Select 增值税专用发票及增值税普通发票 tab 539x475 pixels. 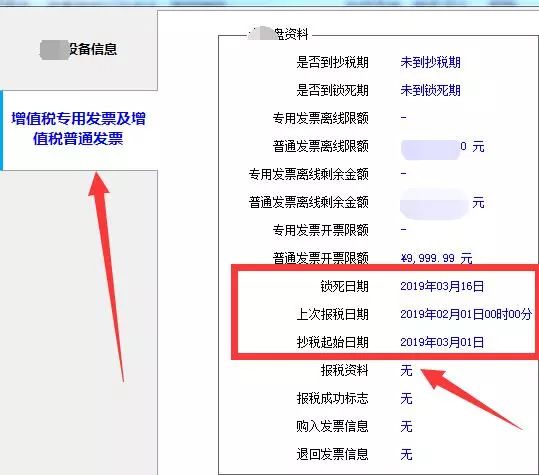[79, 129]
